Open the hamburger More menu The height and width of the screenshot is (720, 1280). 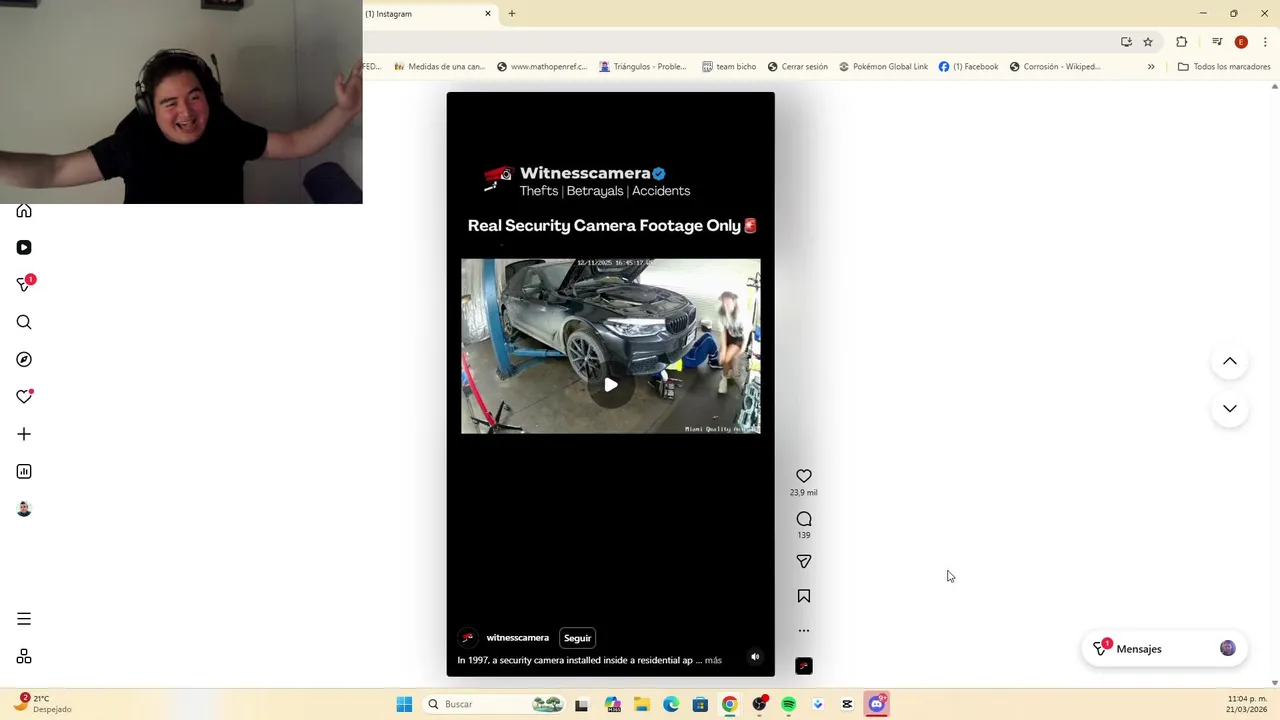point(24,619)
